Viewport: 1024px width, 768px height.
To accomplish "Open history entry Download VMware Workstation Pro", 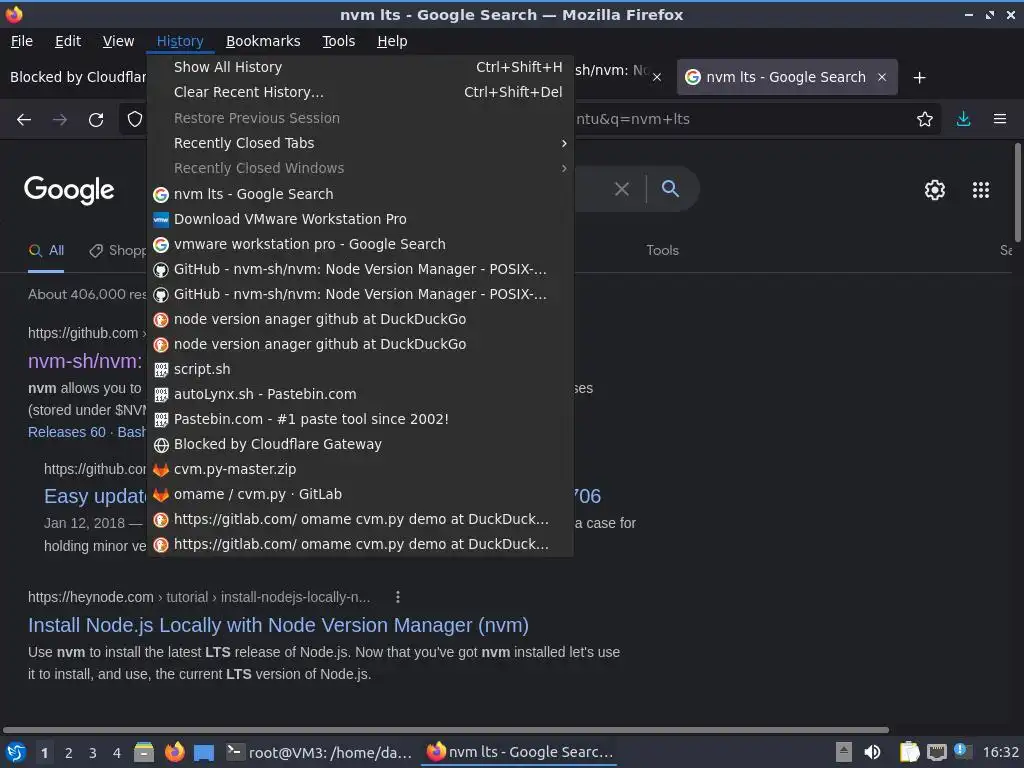I will coord(360,219).
